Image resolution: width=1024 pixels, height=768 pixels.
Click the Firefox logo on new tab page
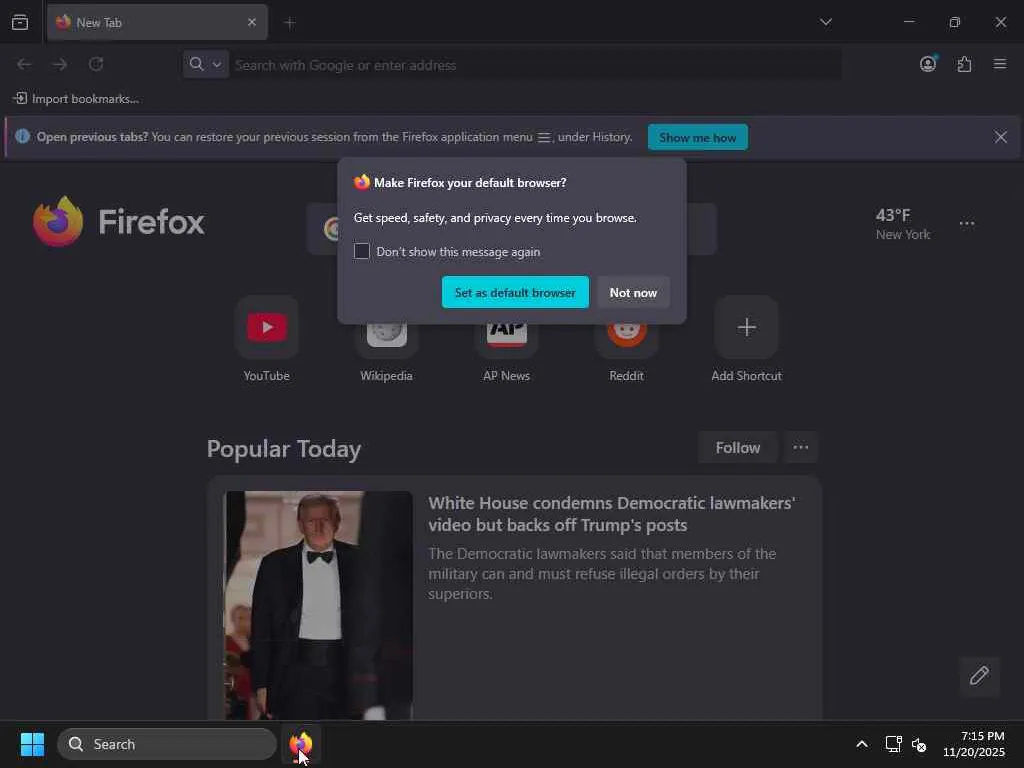[x=119, y=222]
